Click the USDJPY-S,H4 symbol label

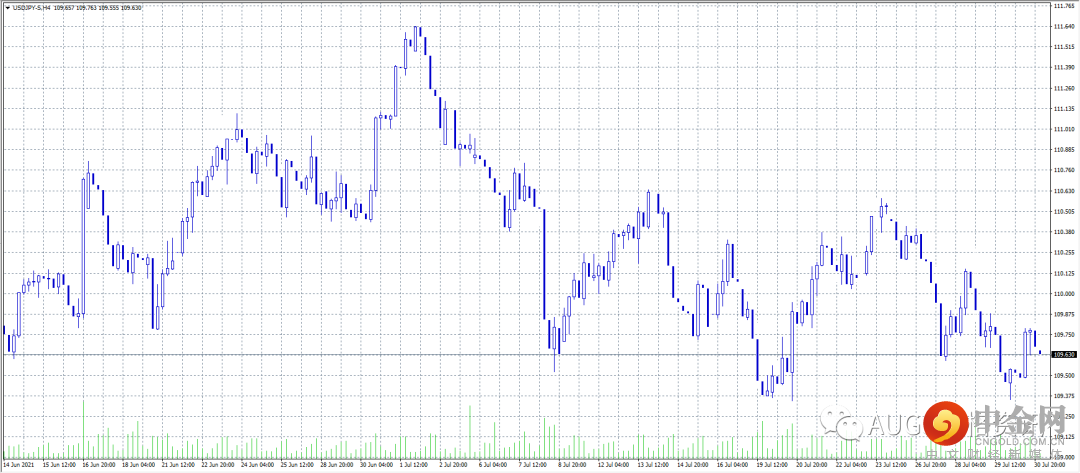(x=32, y=7)
